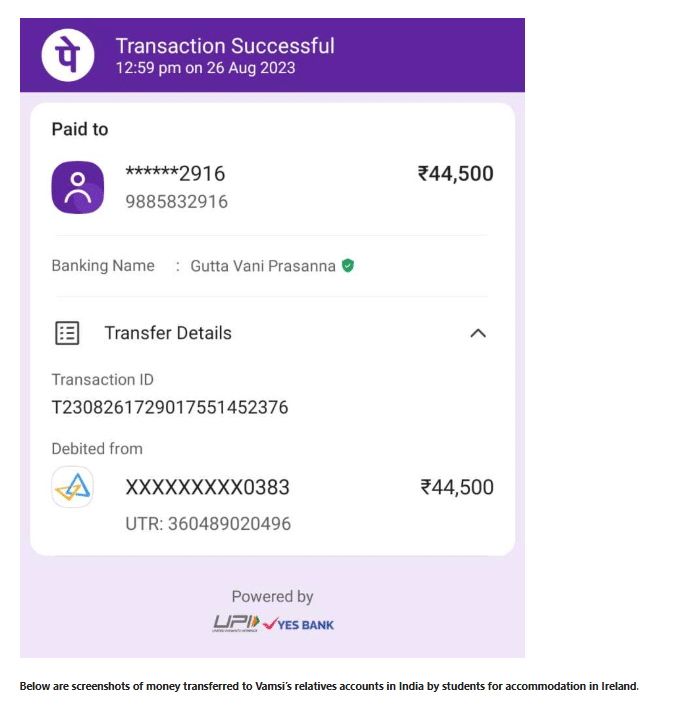Click the 12:59 pm transaction timestamp
The height and width of the screenshot is (708, 673).
pos(205,69)
